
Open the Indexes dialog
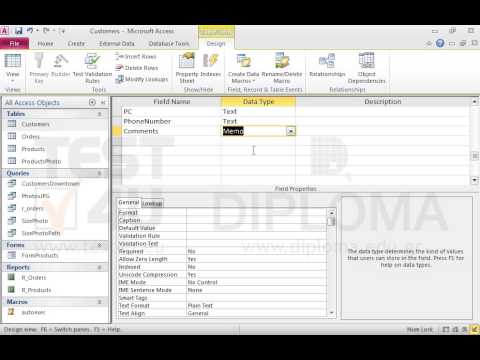click(211, 65)
